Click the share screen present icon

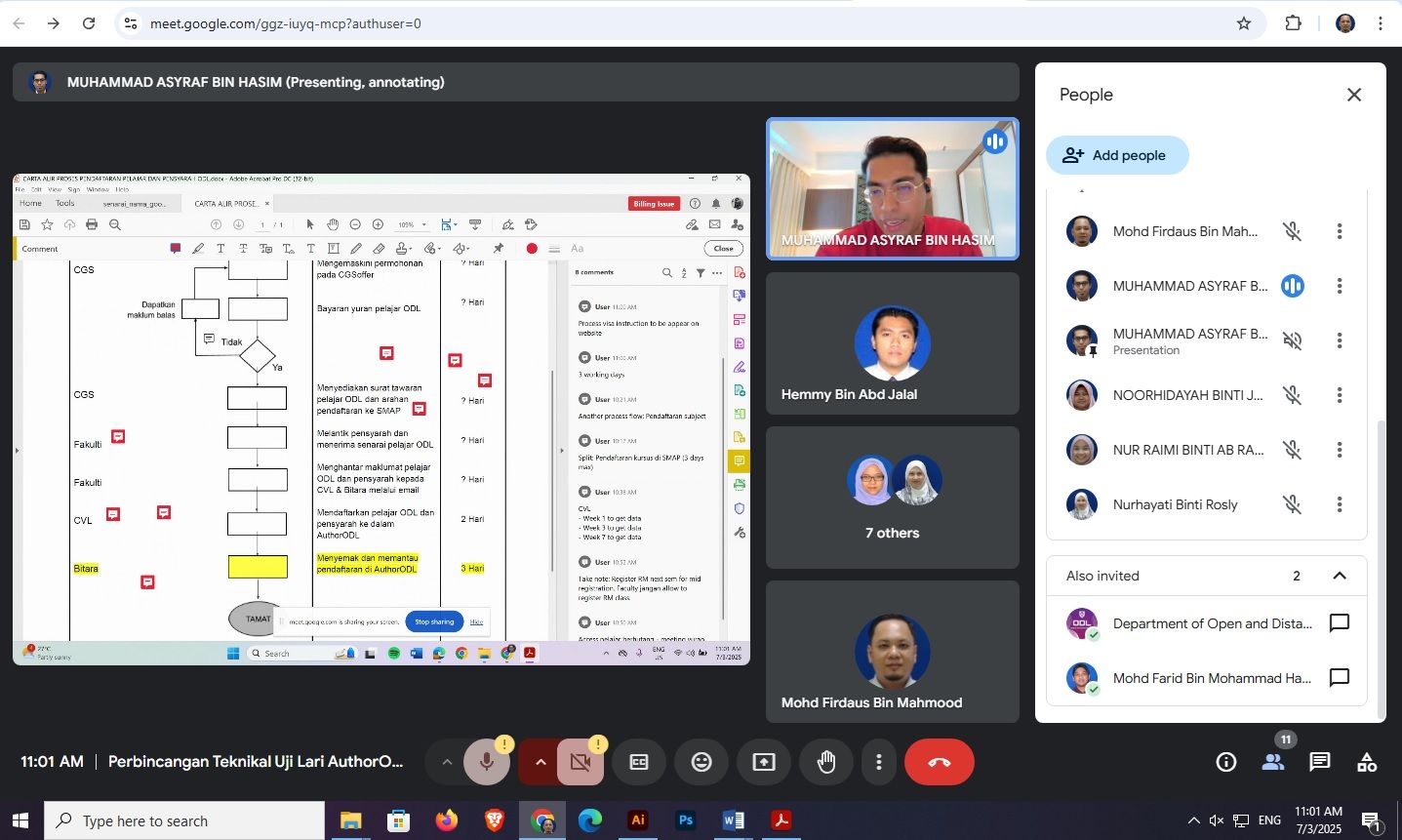pyautogui.click(x=764, y=762)
